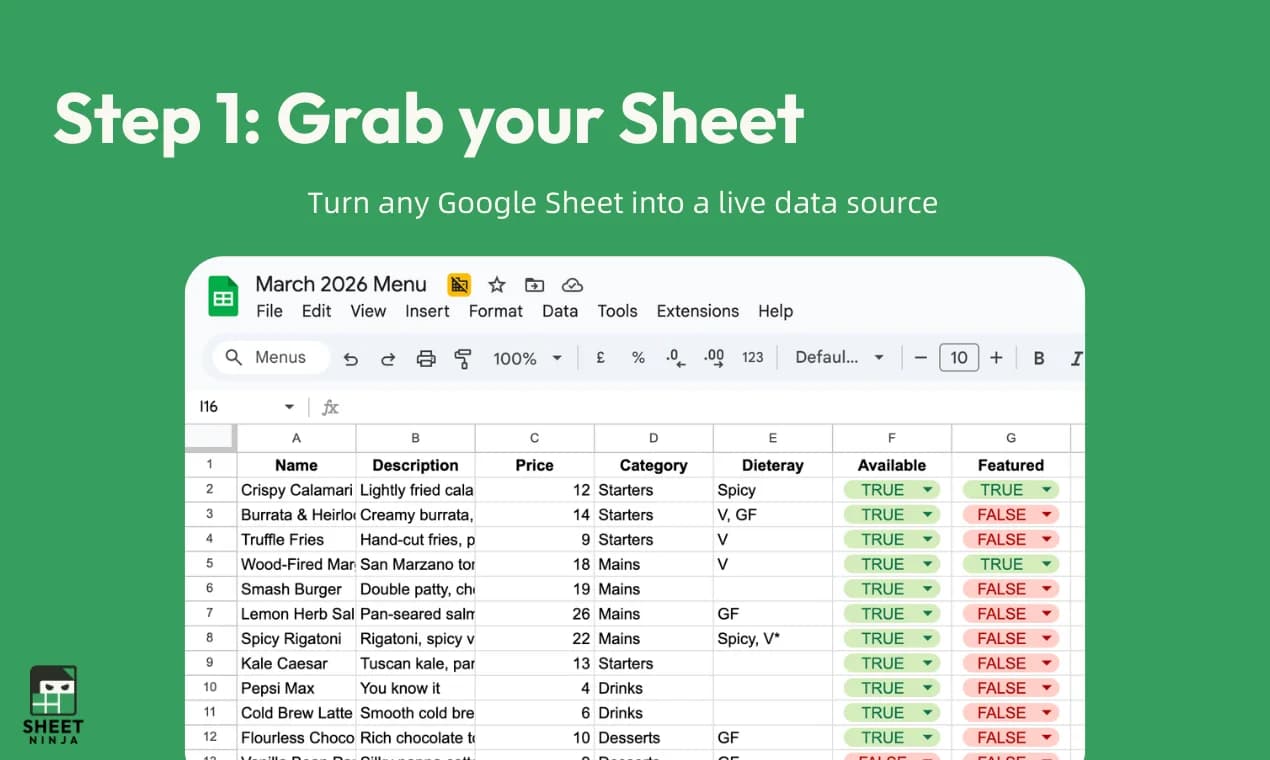
Task: Check cloud document save status
Action: pos(572,285)
